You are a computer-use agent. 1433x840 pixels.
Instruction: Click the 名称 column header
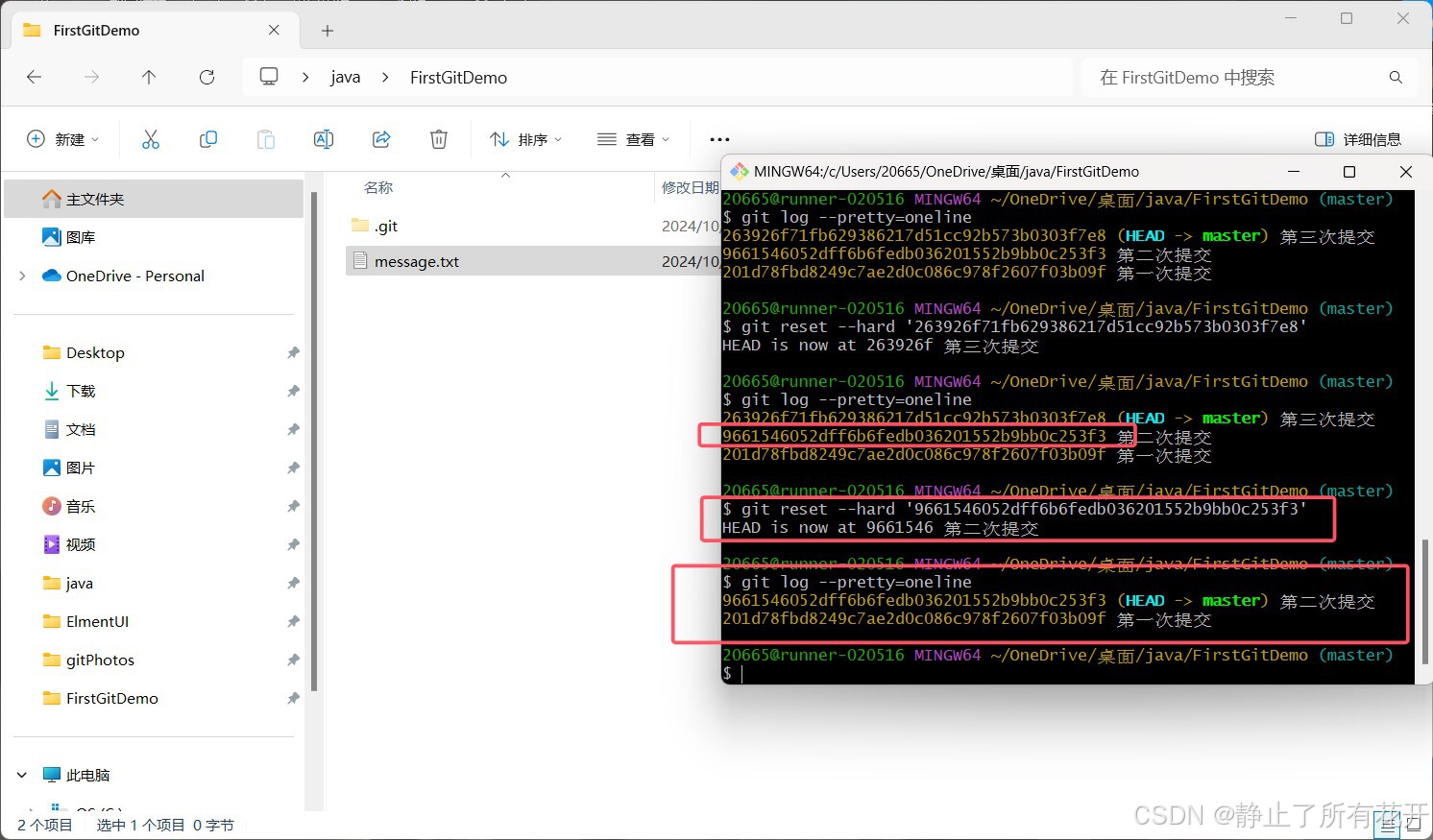pyautogui.click(x=378, y=187)
